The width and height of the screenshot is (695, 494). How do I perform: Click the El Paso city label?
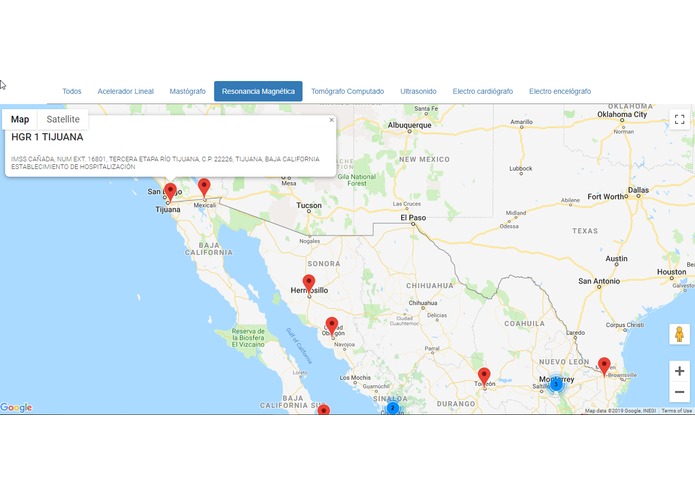[x=413, y=218]
